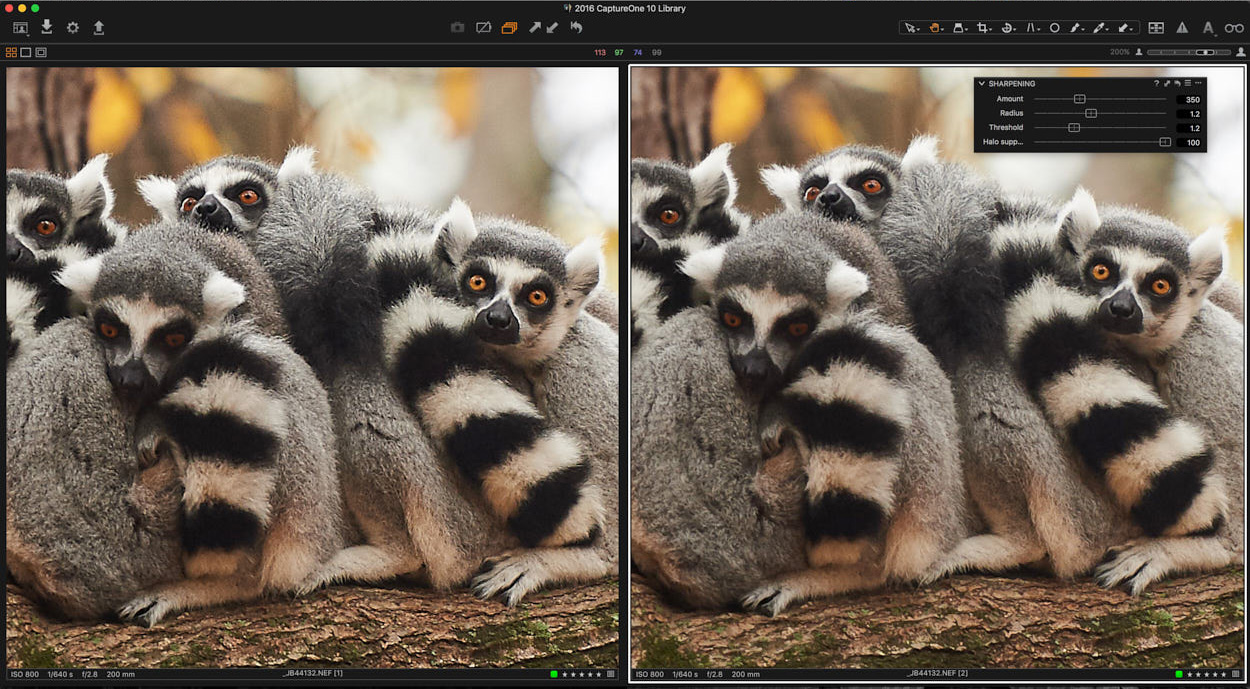Select the Crop tool in the cursor toolbar
Image resolution: width=1250 pixels, height=689 pixels.
coord(981,28)
